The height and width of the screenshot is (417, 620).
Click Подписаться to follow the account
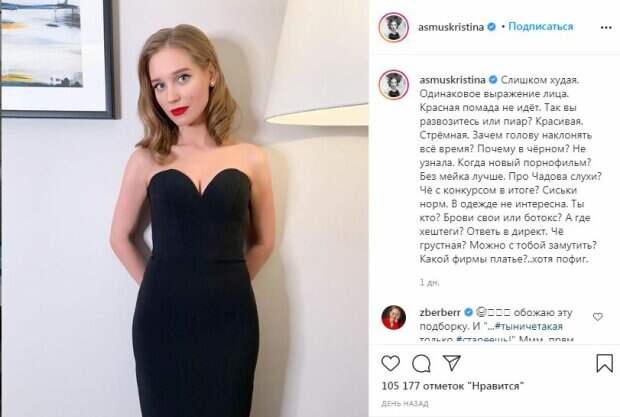point(541,26)
